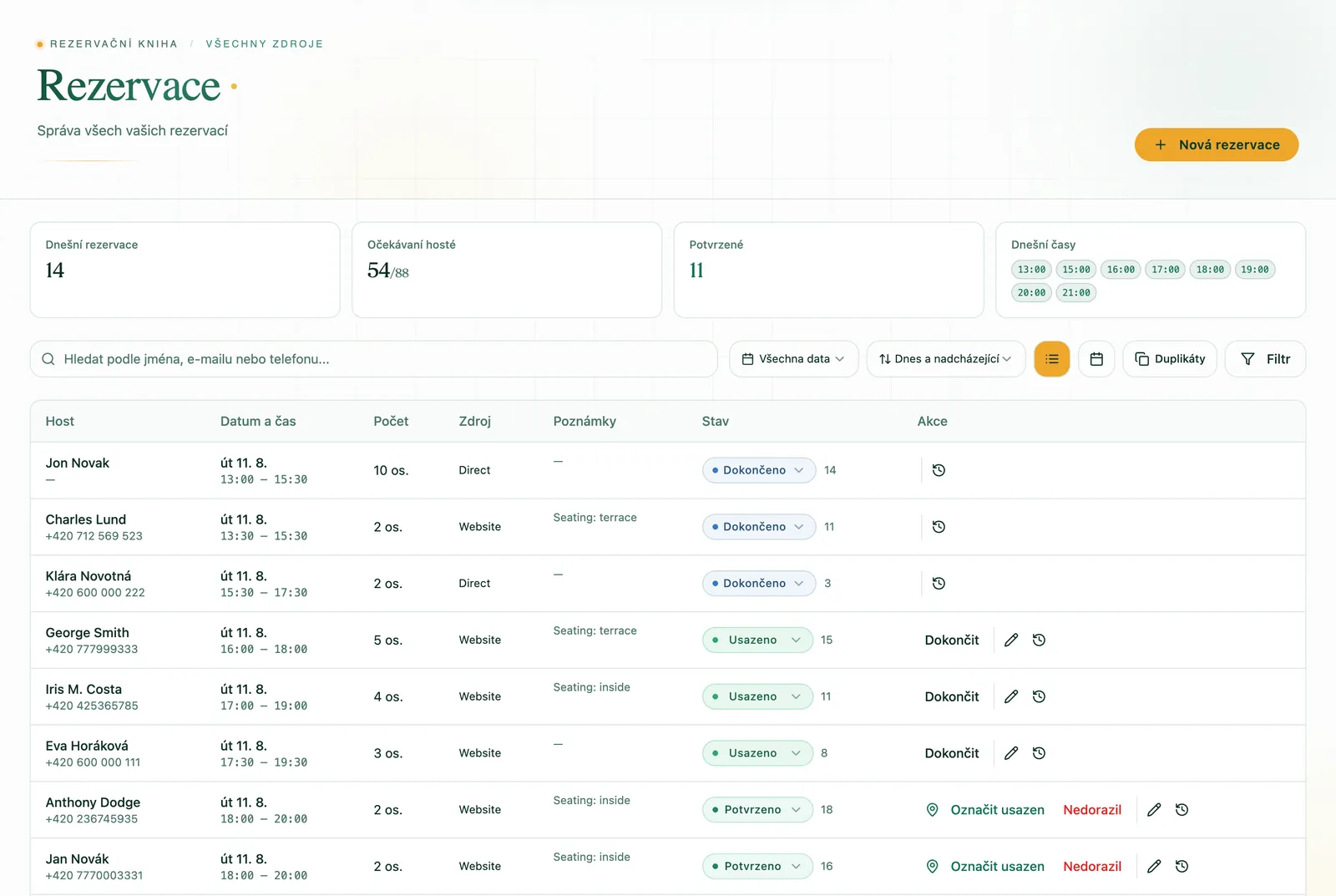Open Usazeno status dropdown for Eva Horáková
This screenshot has height=896, width=1336.
757,753
